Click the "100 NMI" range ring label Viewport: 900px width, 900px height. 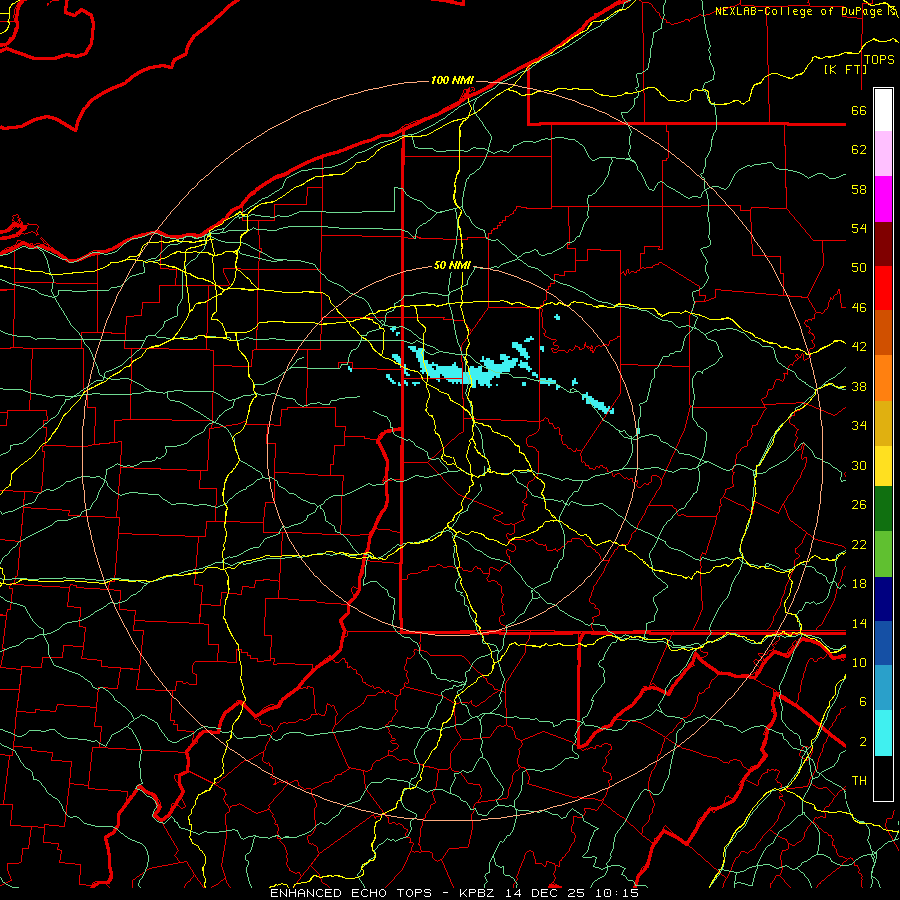coord(452,80)
